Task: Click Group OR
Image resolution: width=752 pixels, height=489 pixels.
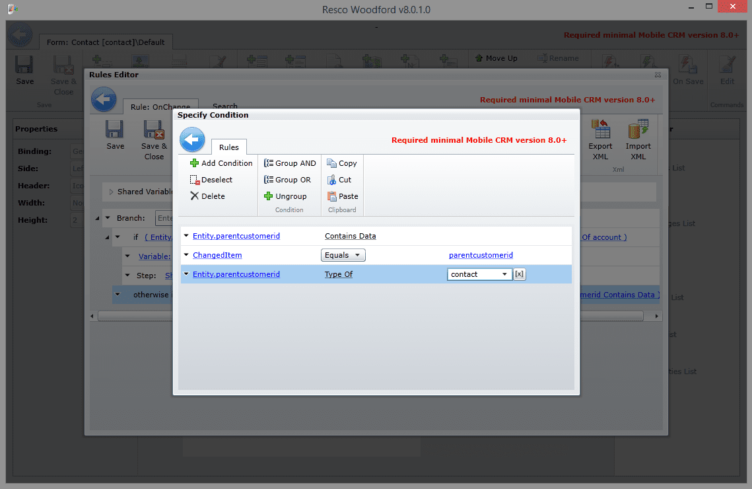Action: click(x=288, y=180)
